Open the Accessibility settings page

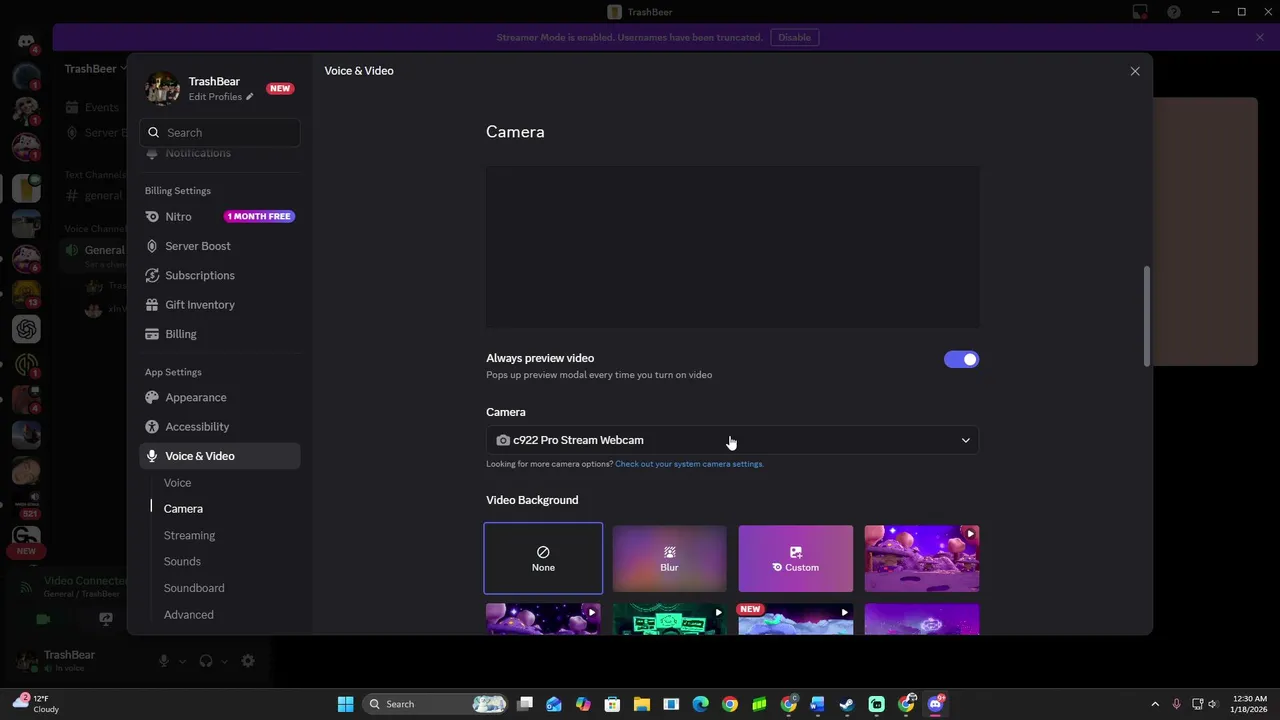[x=220, y=426]
